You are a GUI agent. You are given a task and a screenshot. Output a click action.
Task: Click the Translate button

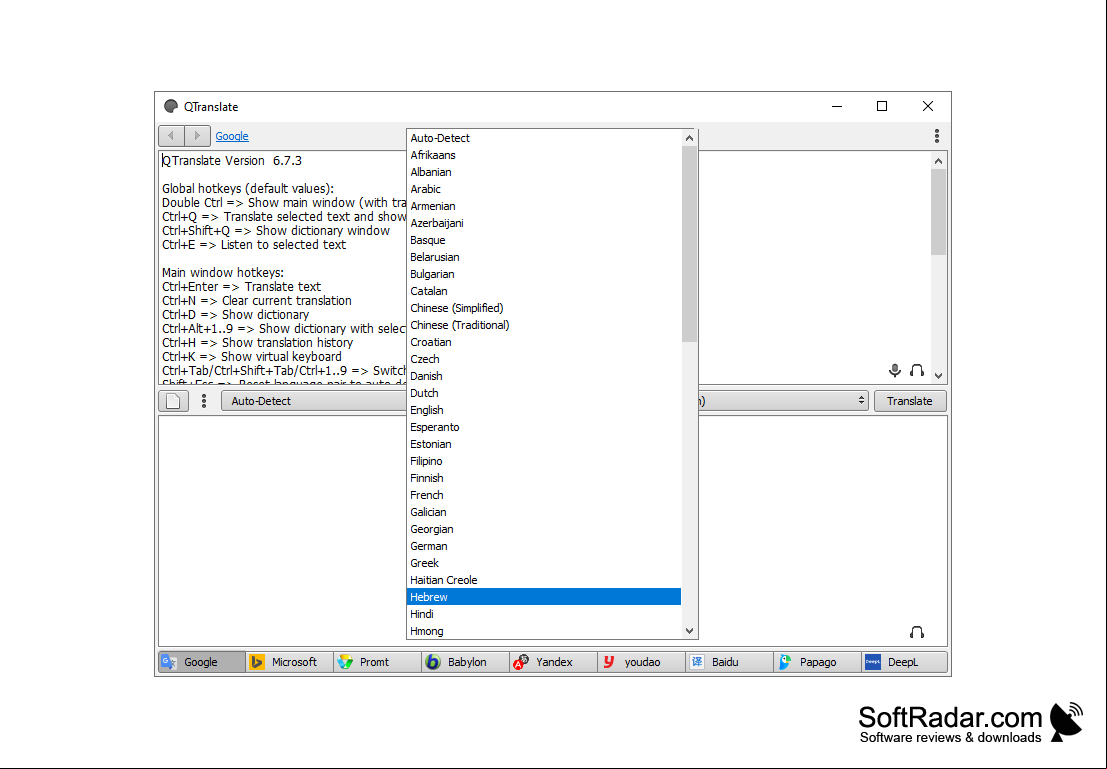[x=910, y=401]
